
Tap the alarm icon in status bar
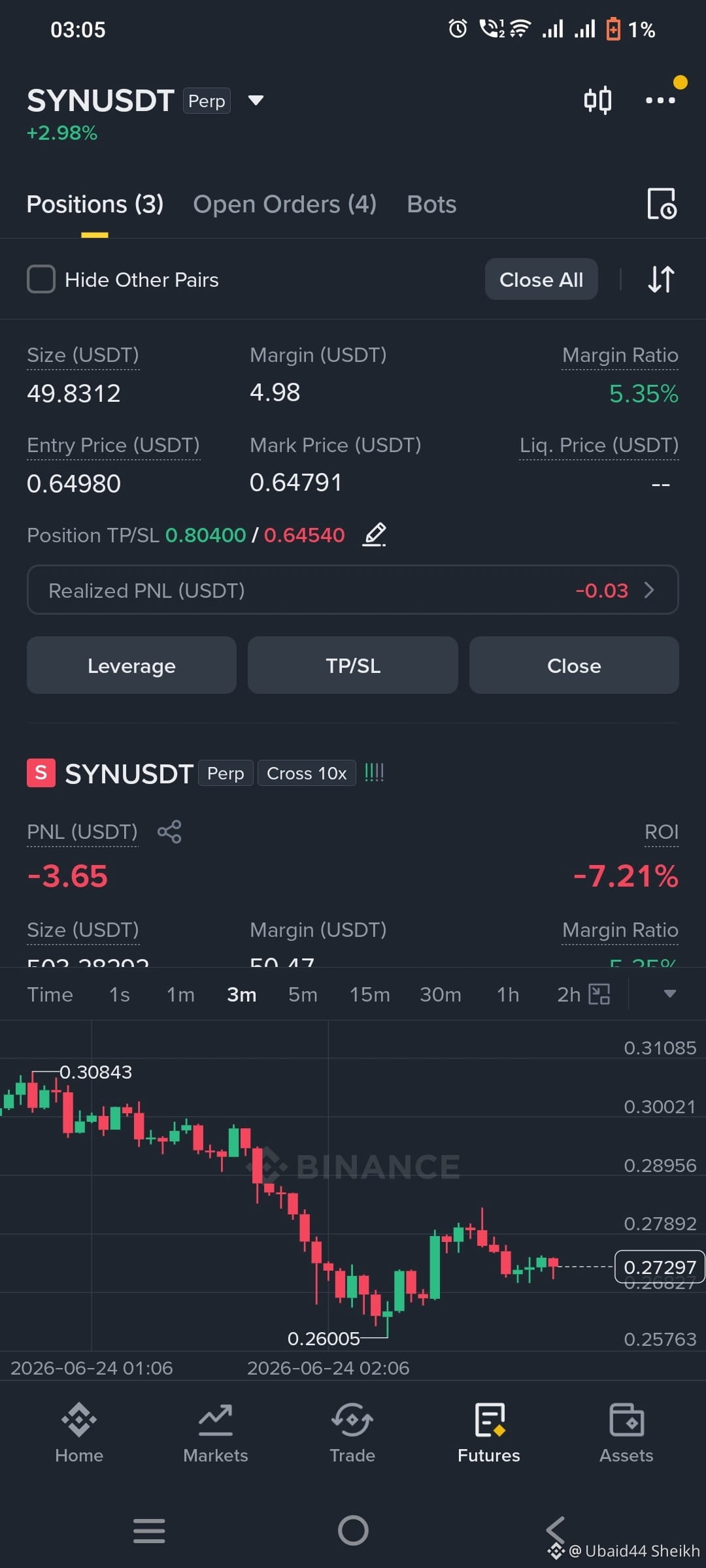click(458, 29)
